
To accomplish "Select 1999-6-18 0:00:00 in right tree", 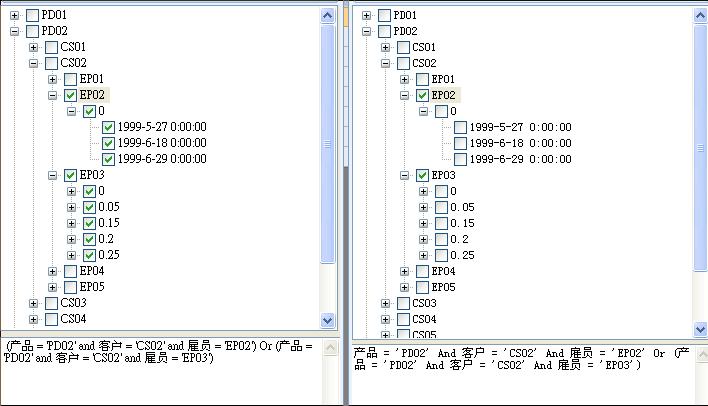I will coord(521,144).
